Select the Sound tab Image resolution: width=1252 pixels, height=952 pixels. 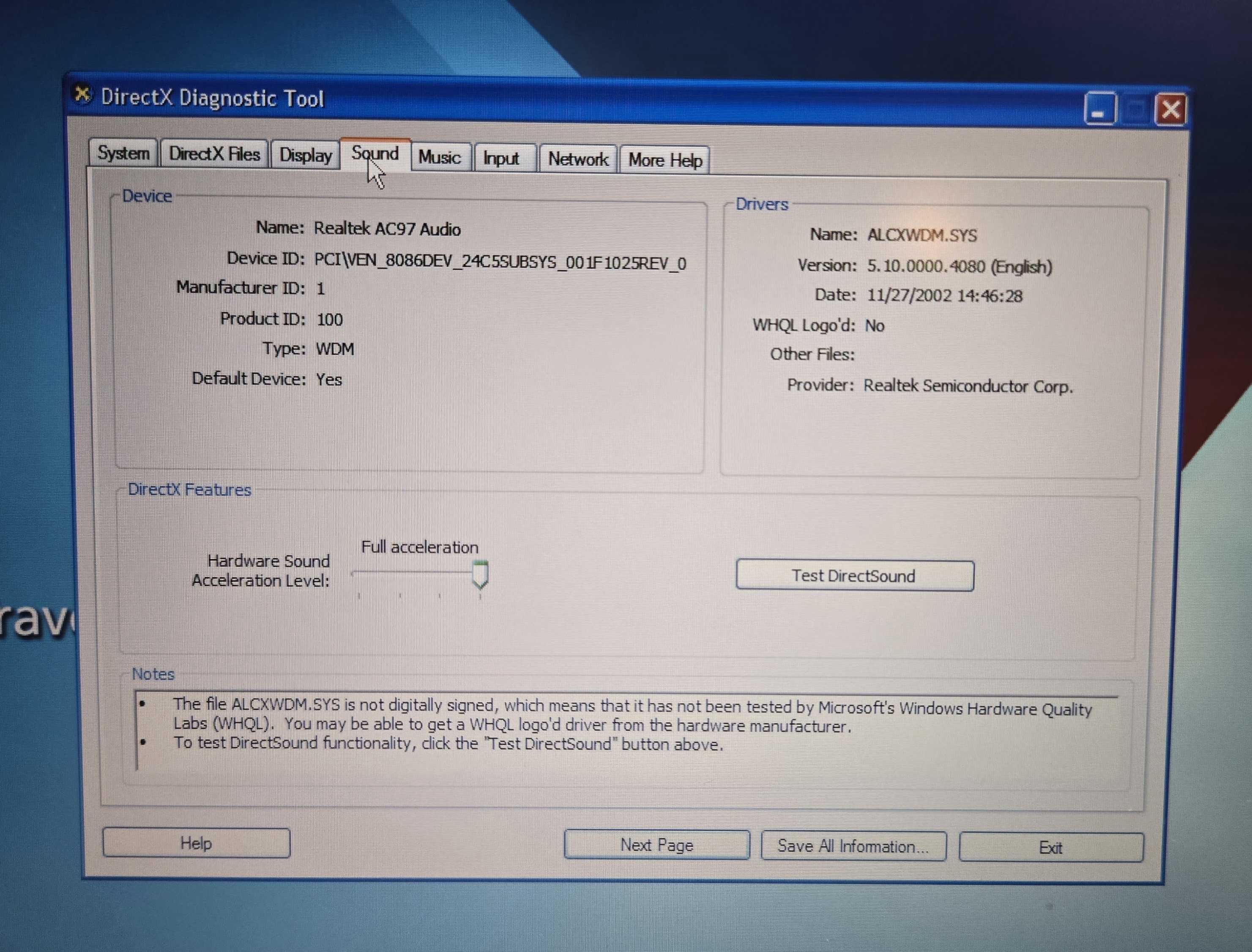pyautogui.click(x=375, y=154)
